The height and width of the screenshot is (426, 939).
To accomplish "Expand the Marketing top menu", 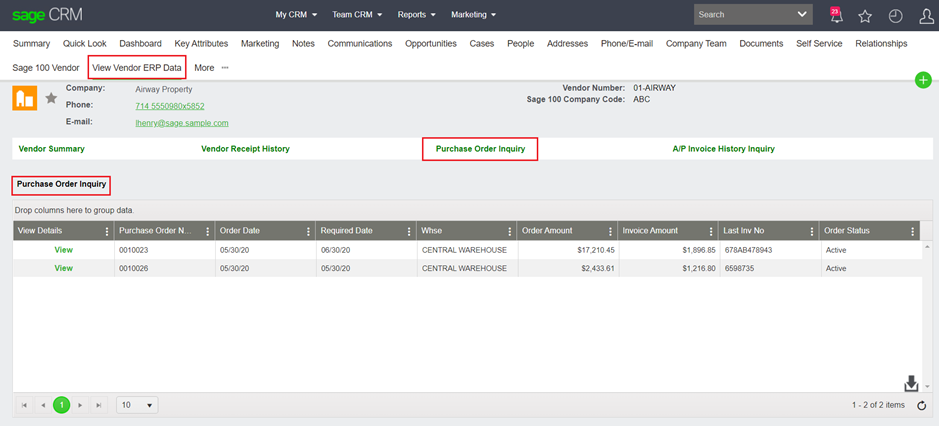I will tap(474, 15).
